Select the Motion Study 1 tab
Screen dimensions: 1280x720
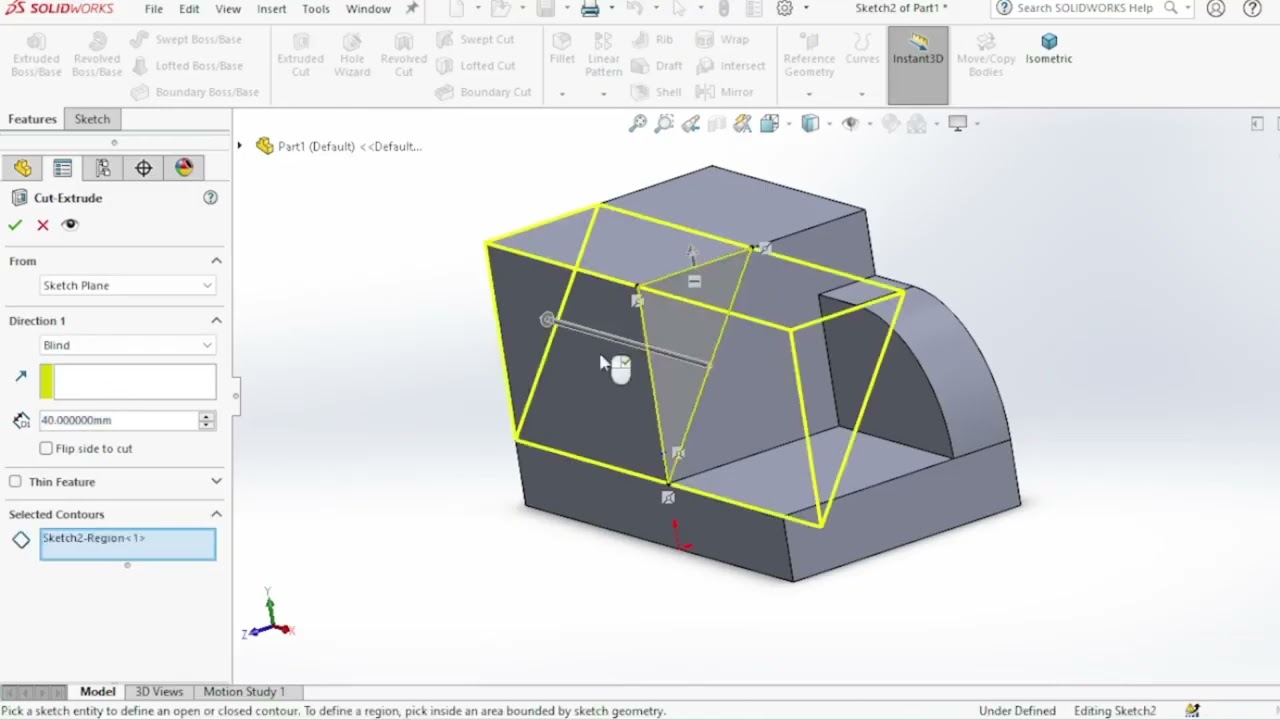click(244, 691)
